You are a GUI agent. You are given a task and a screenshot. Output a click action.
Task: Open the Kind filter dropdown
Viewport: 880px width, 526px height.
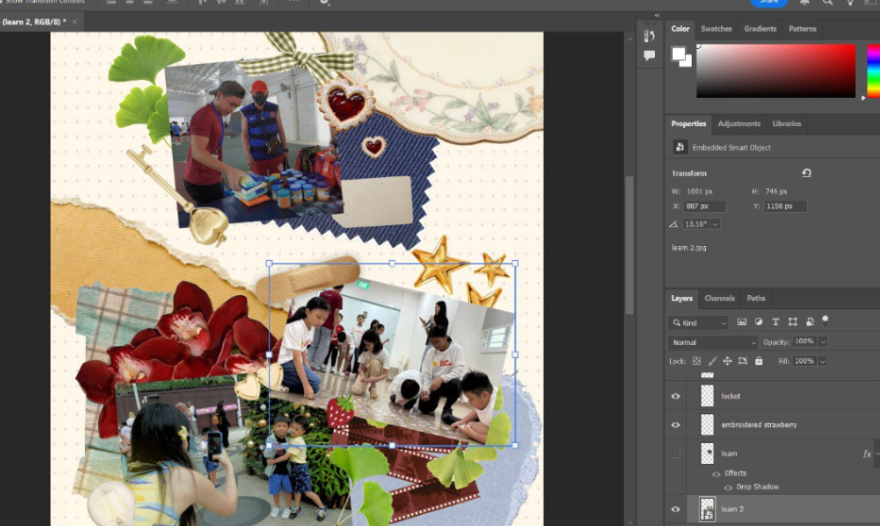[x=698, y=323]
